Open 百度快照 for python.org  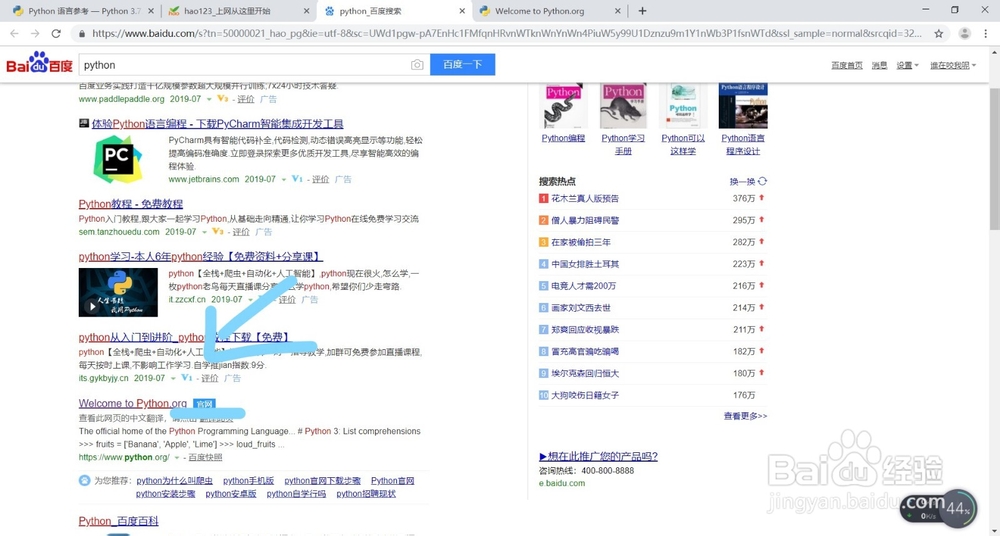(x=205, y=458)
